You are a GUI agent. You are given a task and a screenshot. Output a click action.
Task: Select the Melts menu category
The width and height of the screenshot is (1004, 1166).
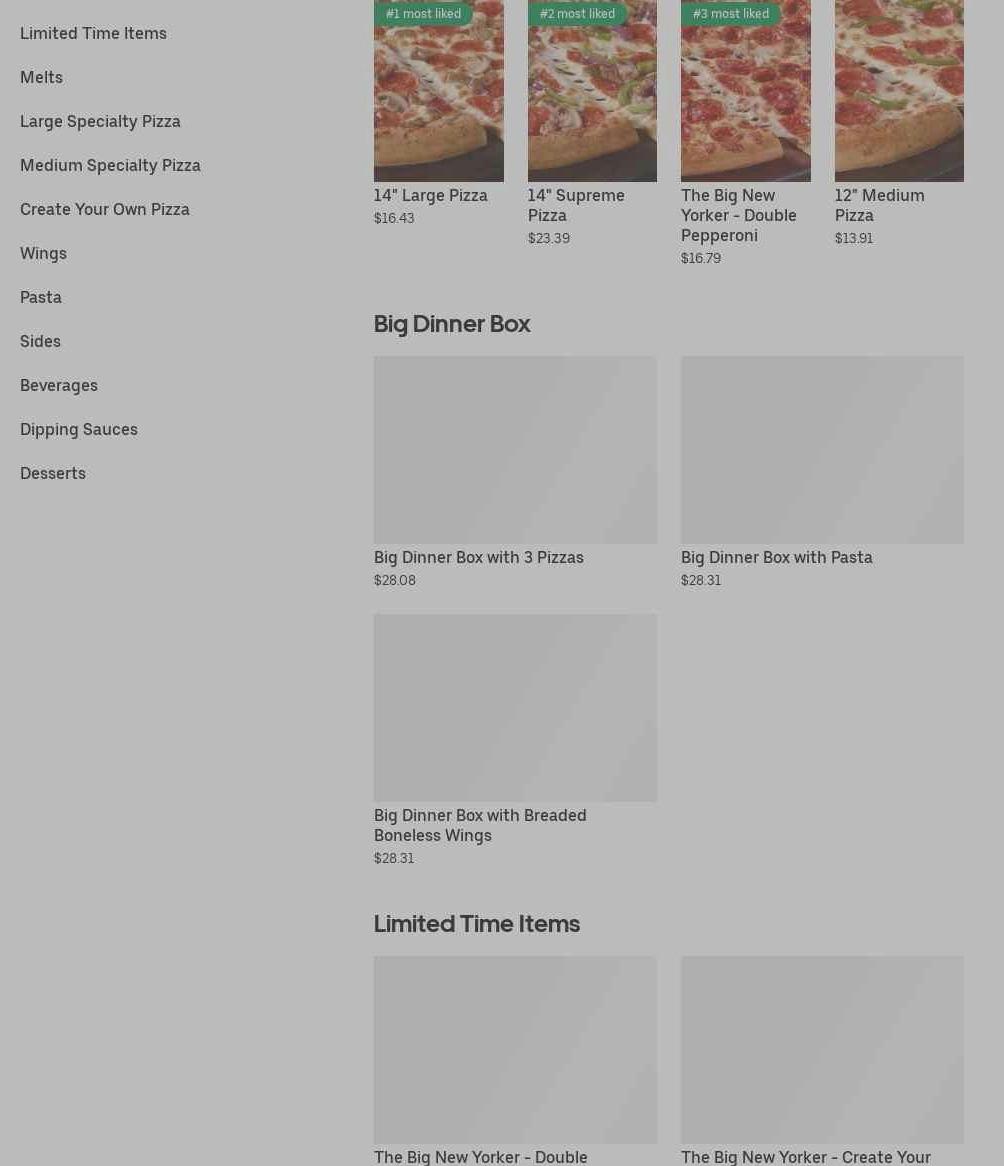(x=42, y=77)
